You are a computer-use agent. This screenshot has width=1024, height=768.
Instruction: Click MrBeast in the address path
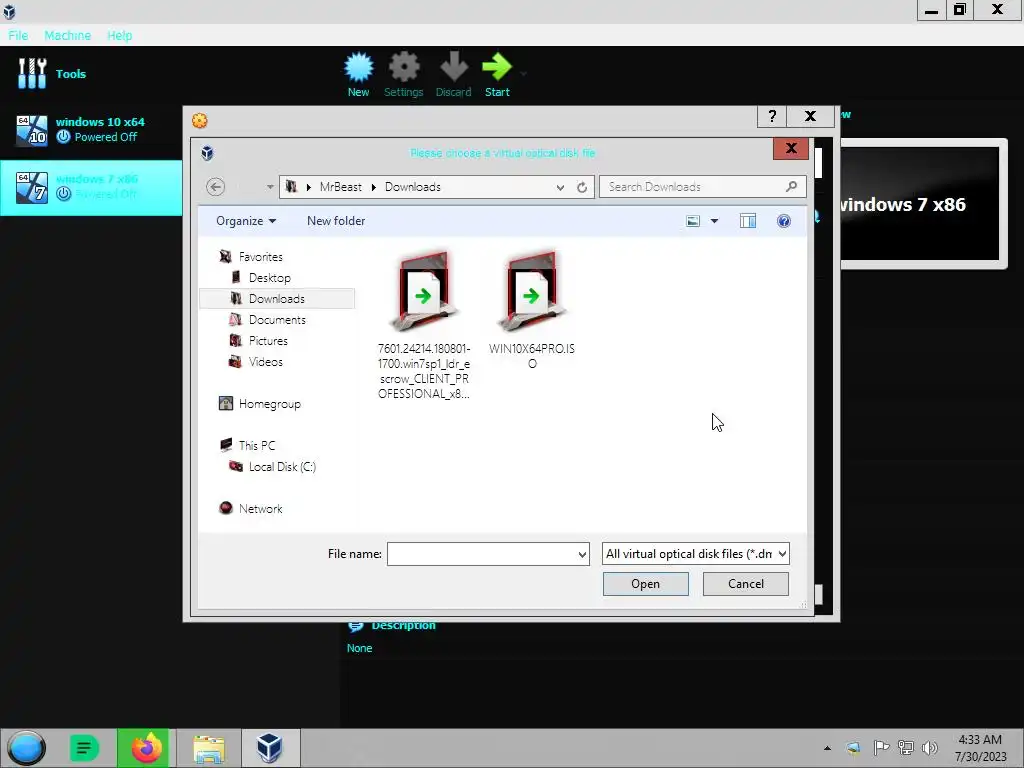(x=340, y=187)
